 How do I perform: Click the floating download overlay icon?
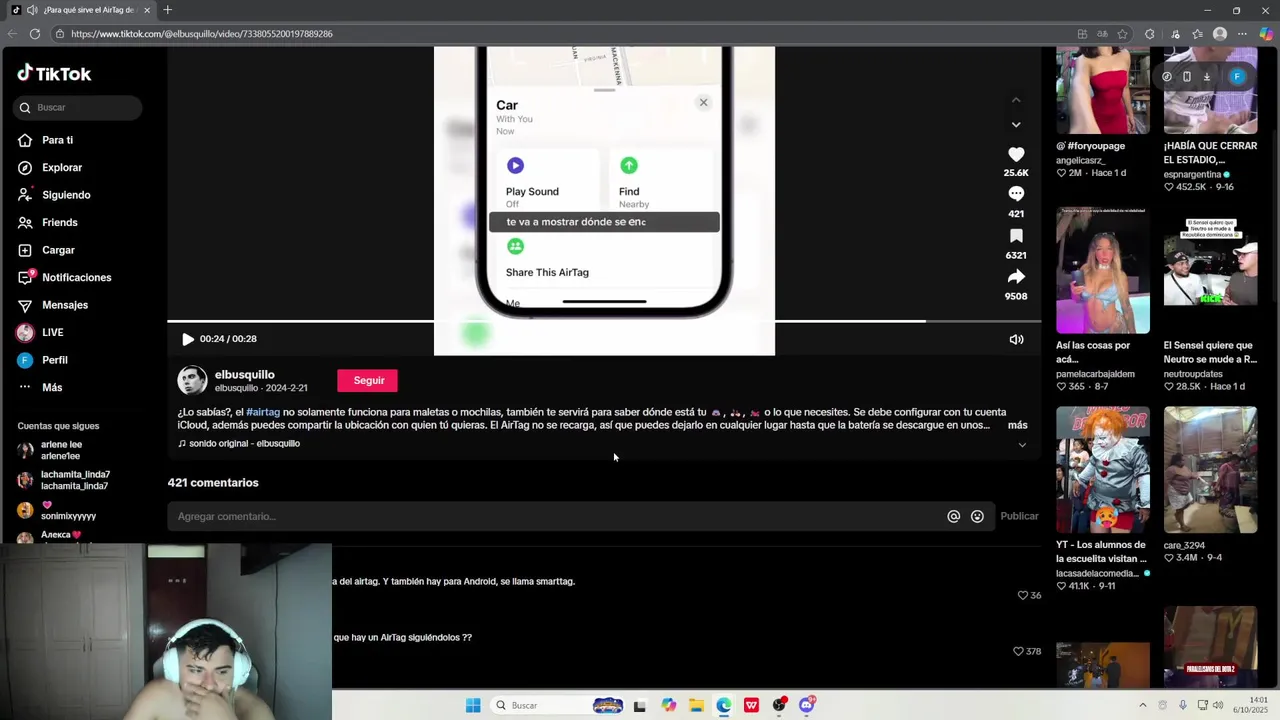pos(1207,77)
